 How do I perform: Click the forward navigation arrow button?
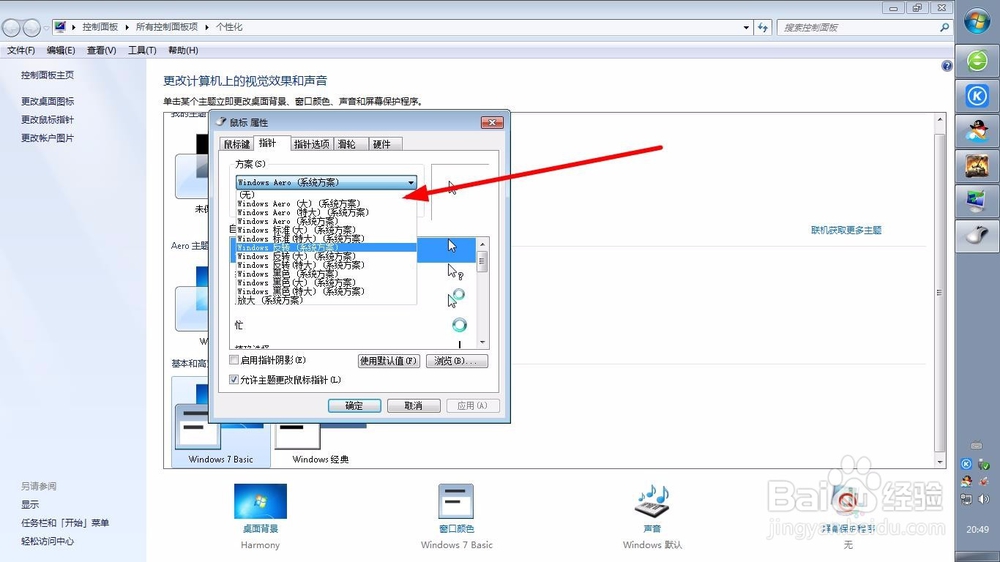[32, 27]
